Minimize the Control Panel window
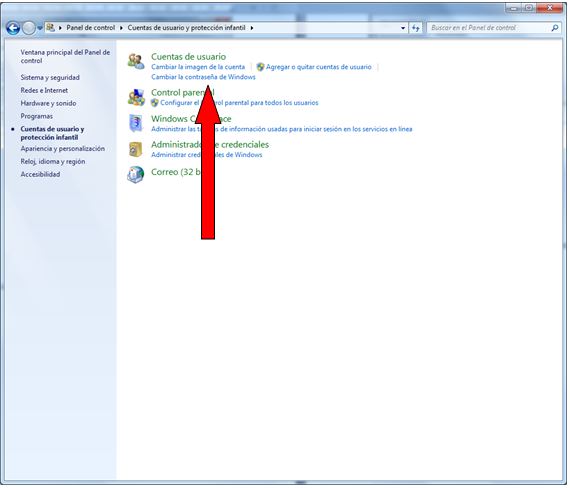Viewport: 570px width, 488px height. (513, 7)
